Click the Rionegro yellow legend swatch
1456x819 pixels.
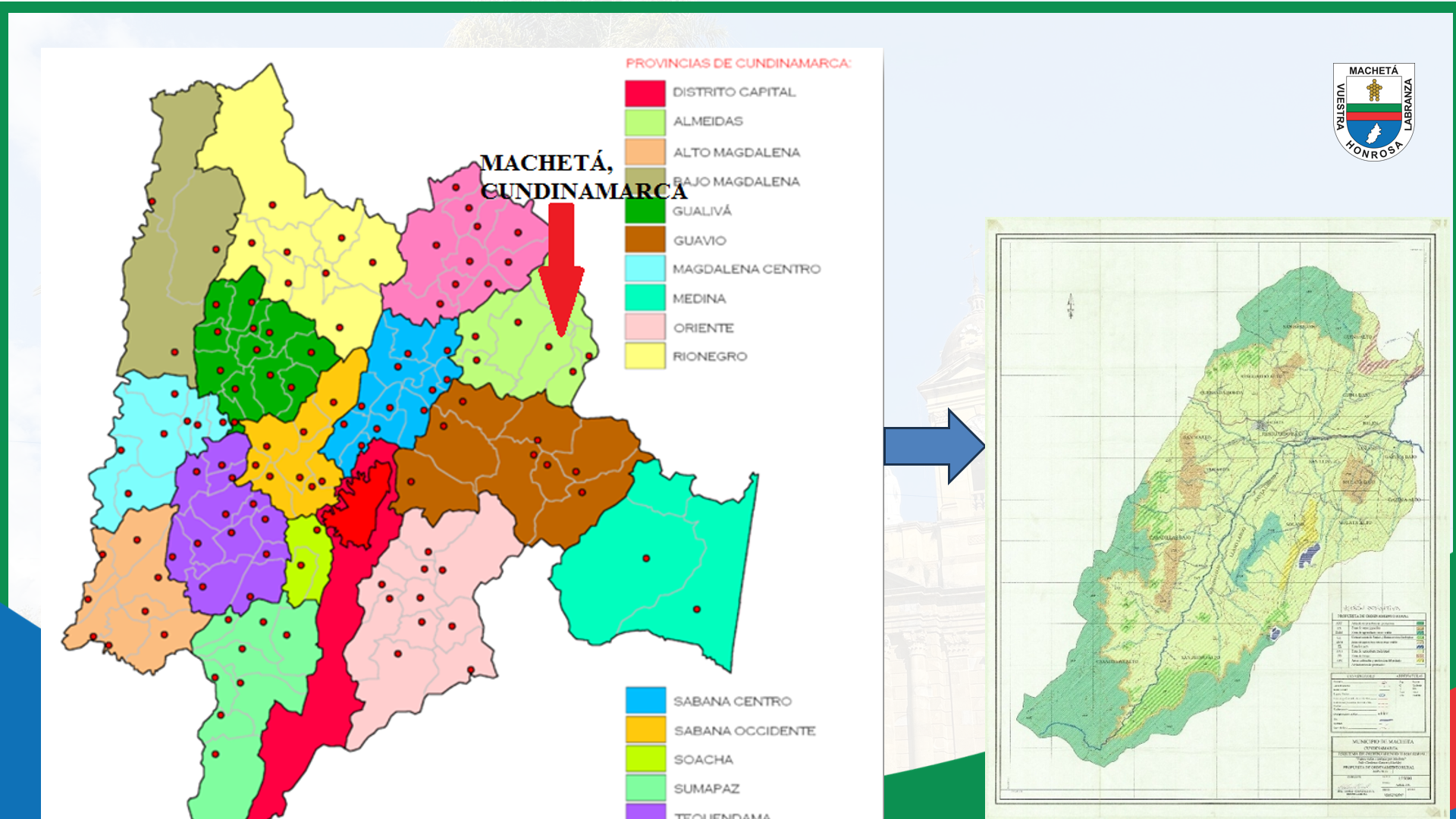click(x=645, y=356)
